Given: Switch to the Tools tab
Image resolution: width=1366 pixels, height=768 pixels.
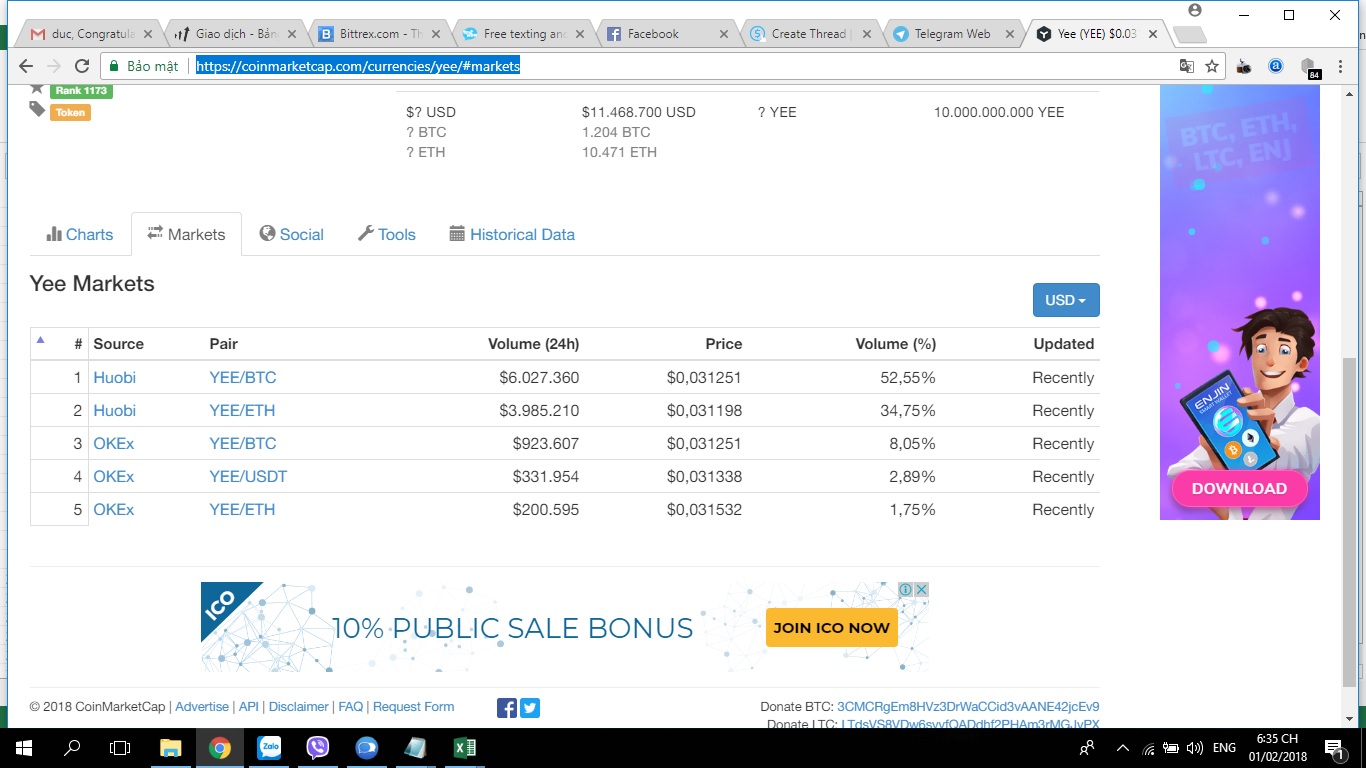Looking at the screenshot, I should (387, 234).
